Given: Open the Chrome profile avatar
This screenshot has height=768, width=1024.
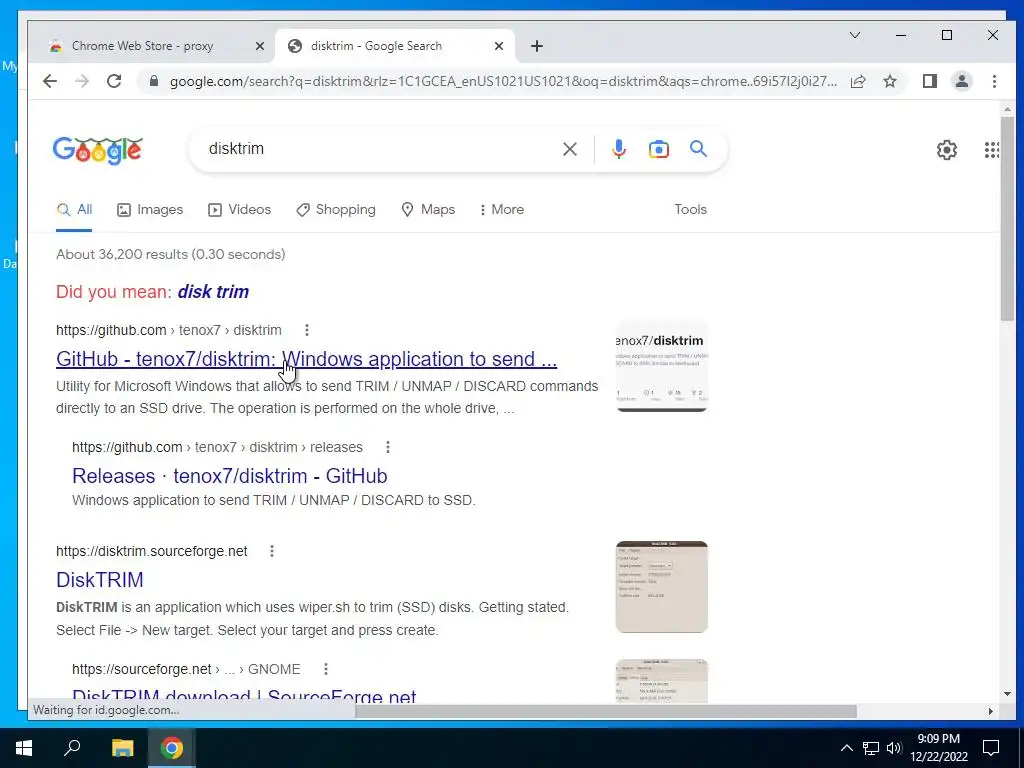Looking at the screenshot, I should coord(961,81).
